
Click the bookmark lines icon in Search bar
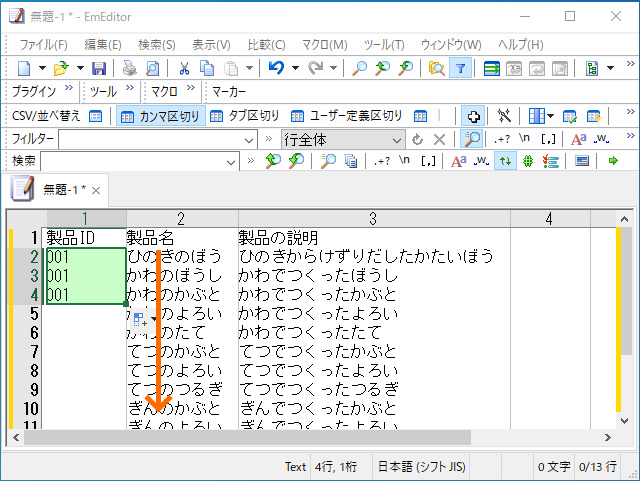(x=551, y=161)
